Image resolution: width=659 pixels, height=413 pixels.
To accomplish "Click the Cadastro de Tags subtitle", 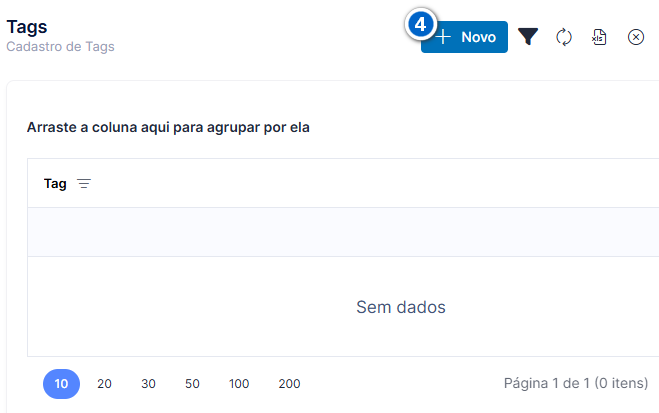I will pos(60,47).
